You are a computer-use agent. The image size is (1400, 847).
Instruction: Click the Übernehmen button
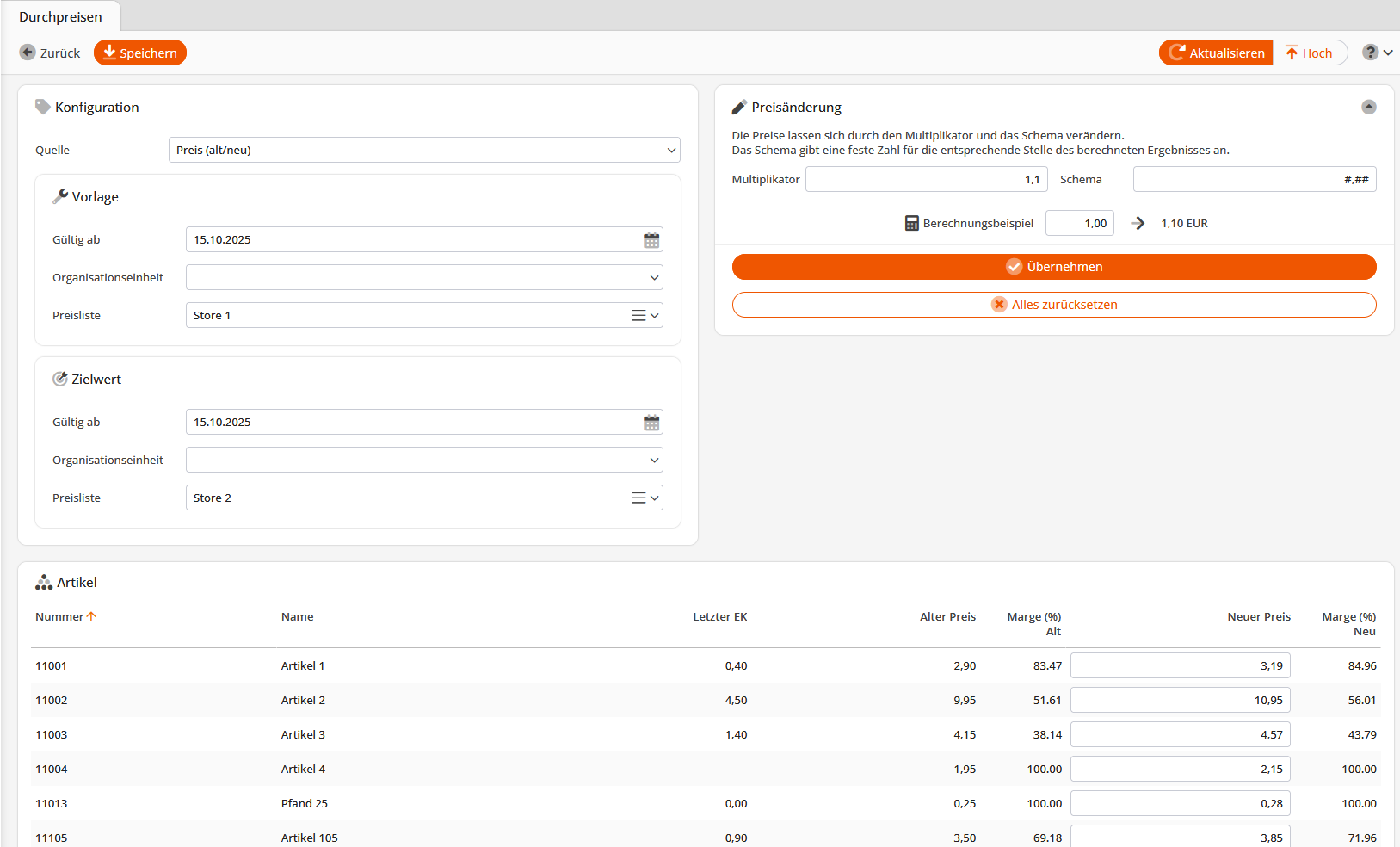1053,267
